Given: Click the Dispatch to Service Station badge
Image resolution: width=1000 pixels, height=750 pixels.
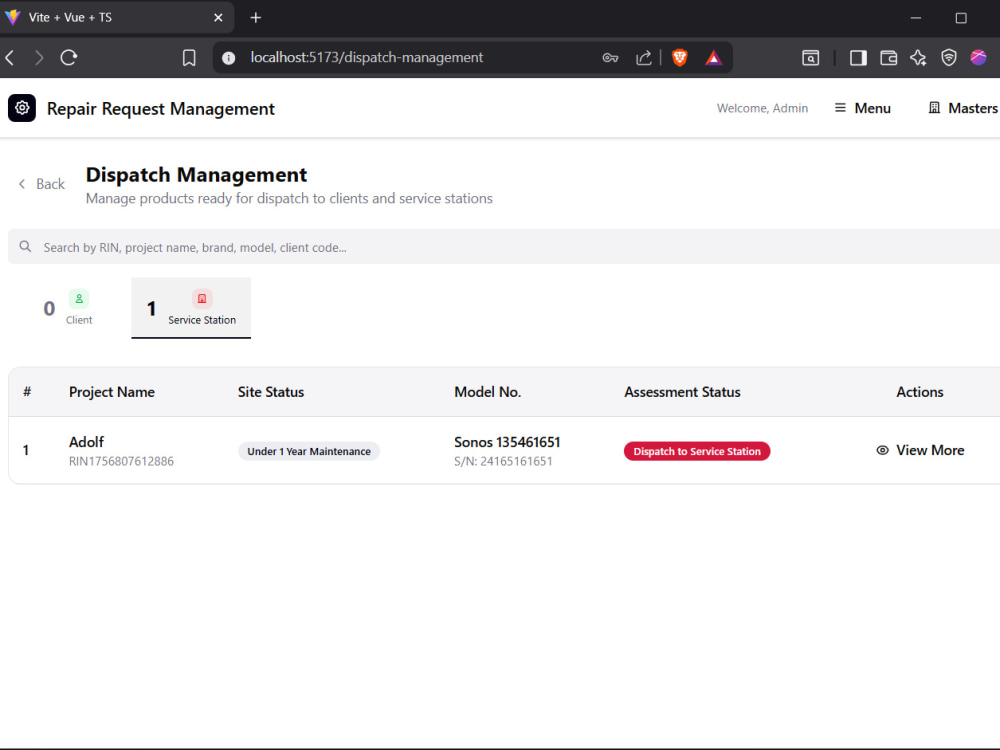Looking at the screenshot, I should coord(696,451).
